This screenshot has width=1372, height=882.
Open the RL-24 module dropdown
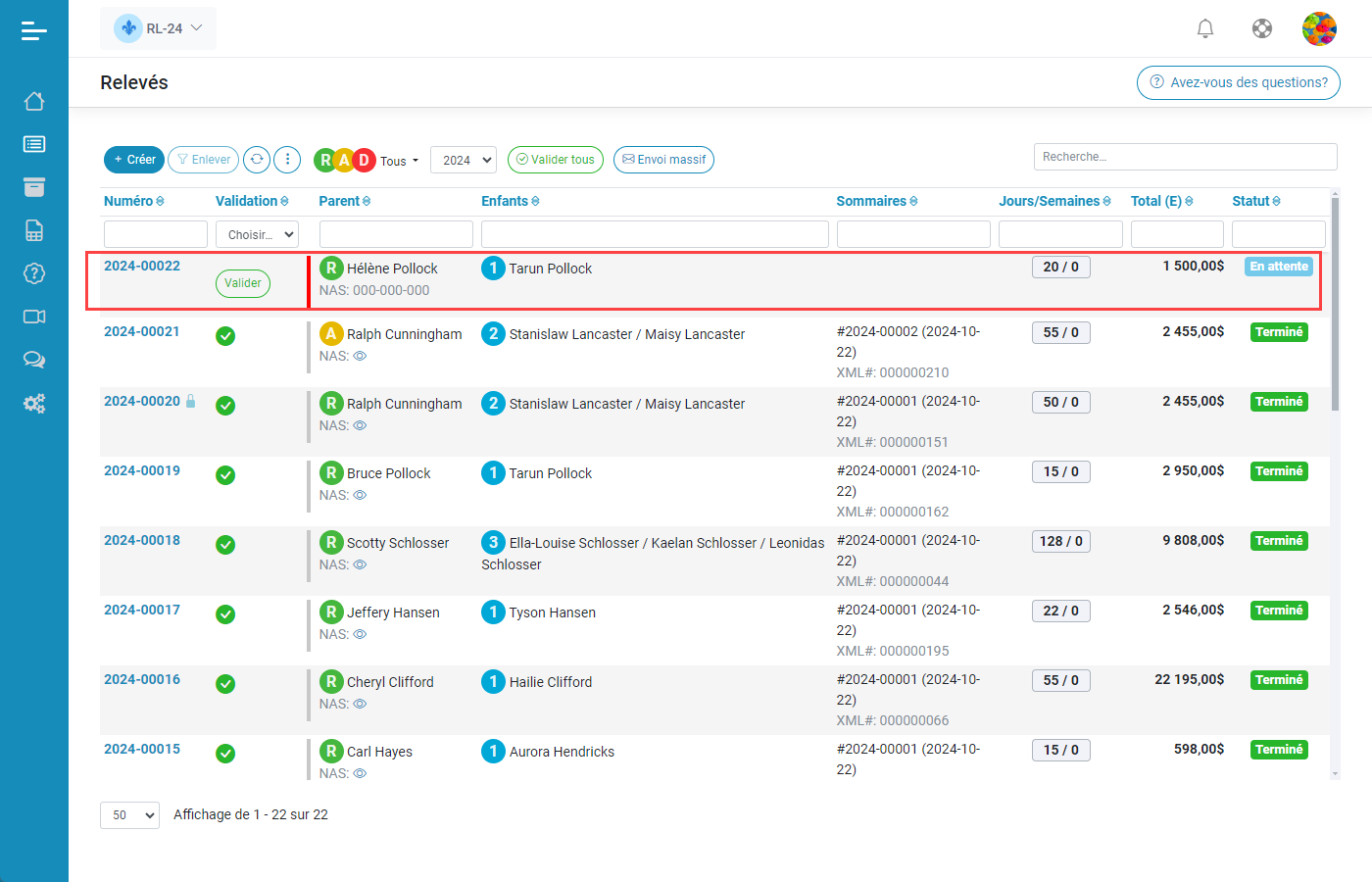point(158,28)
